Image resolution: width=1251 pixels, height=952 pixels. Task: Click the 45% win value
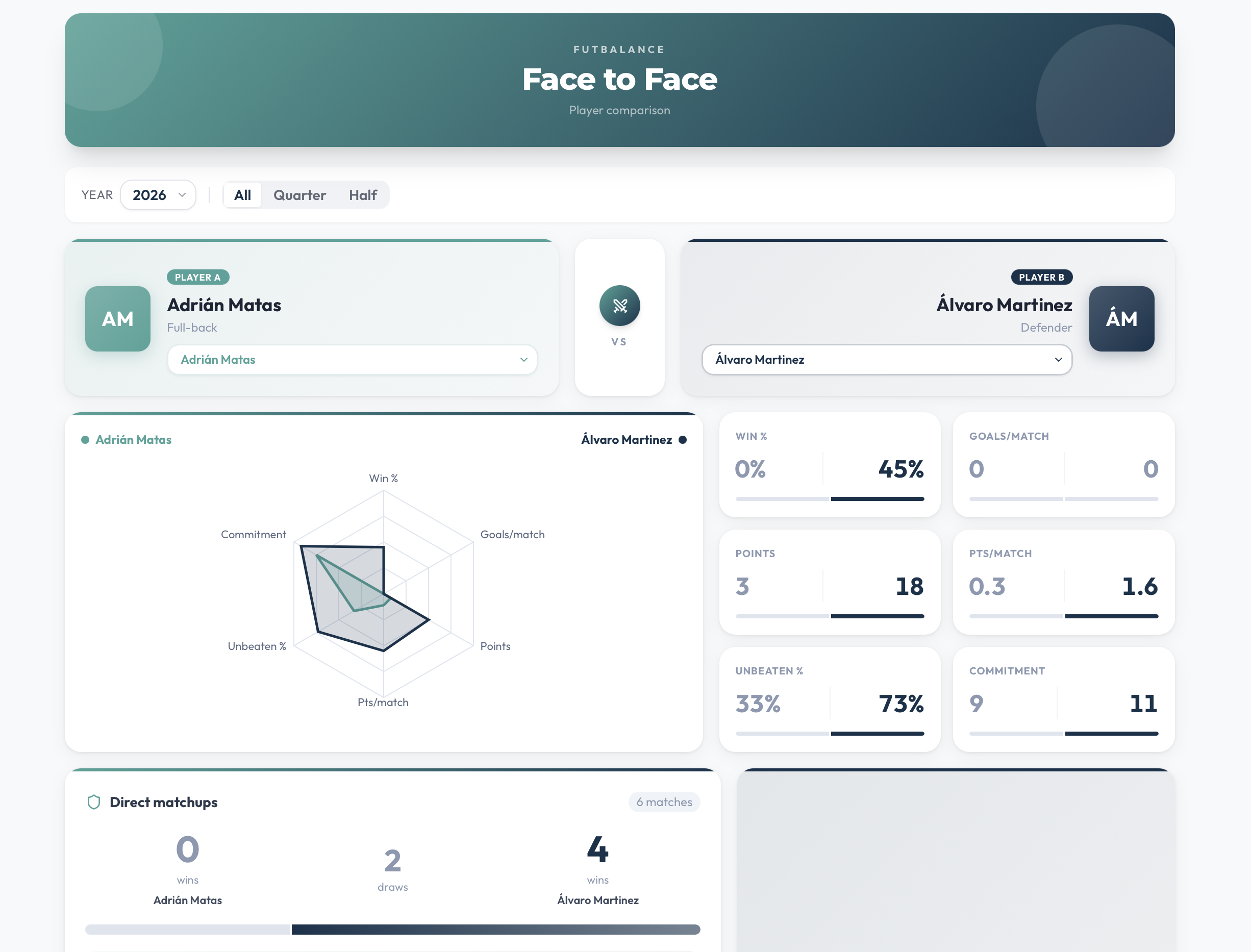[x=901, y=469]
